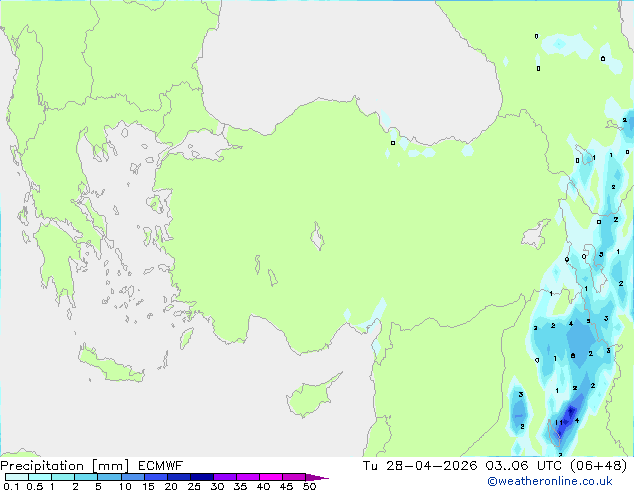Select the 35–40 mm legend swatch
Screen dimensions: 634x490
(x=247, y=477)
